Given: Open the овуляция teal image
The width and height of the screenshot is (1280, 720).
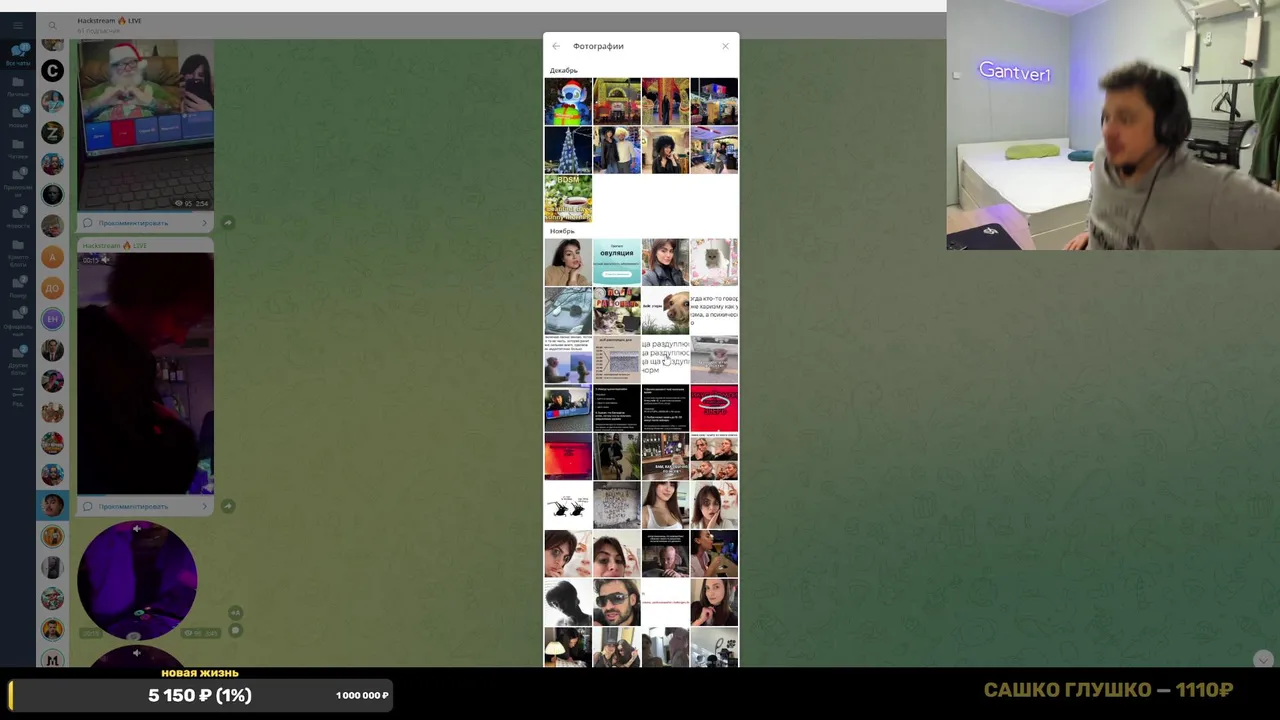Looking at the screenshot, I should pyautogui.click(x=617, y=262).
